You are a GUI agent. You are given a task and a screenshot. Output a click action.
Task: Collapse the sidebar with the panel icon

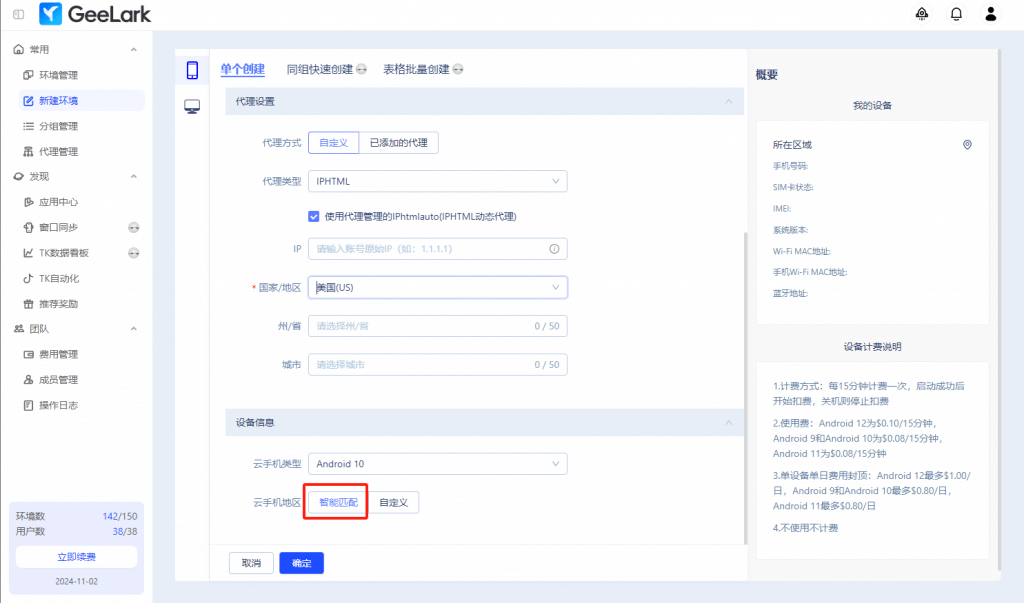pos(19,14)
